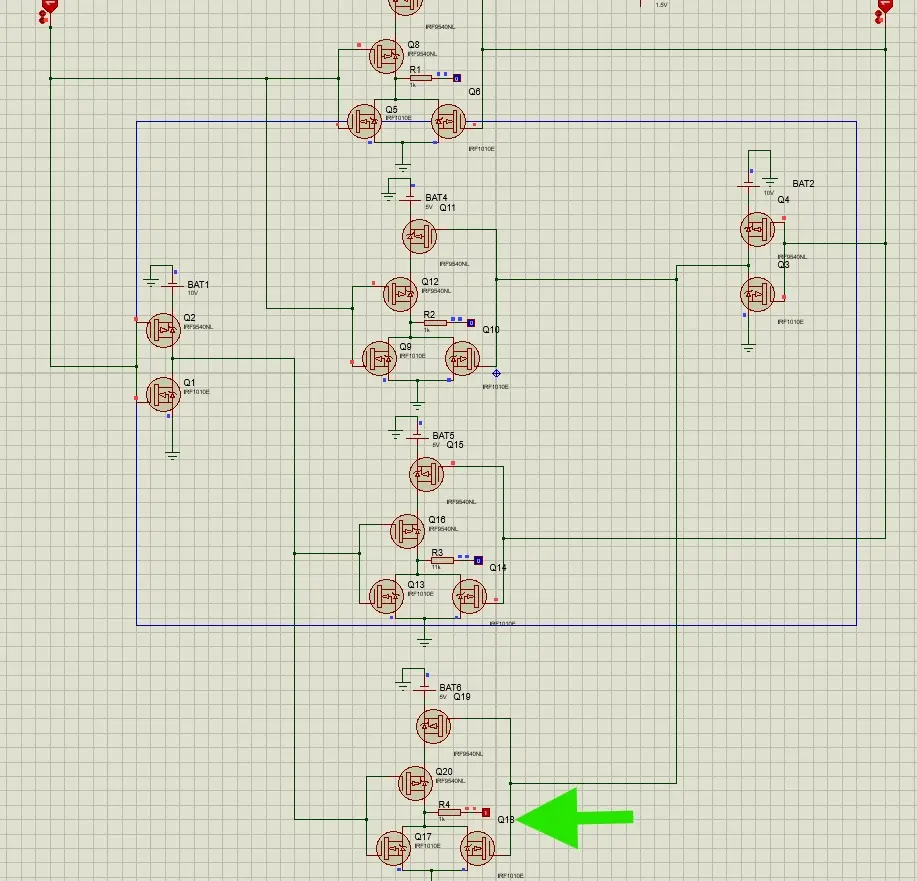The height and width of the screenshot is (881, 917).
Task: Select the Q11 MOSFET symbol
Action: pos(419,236)
